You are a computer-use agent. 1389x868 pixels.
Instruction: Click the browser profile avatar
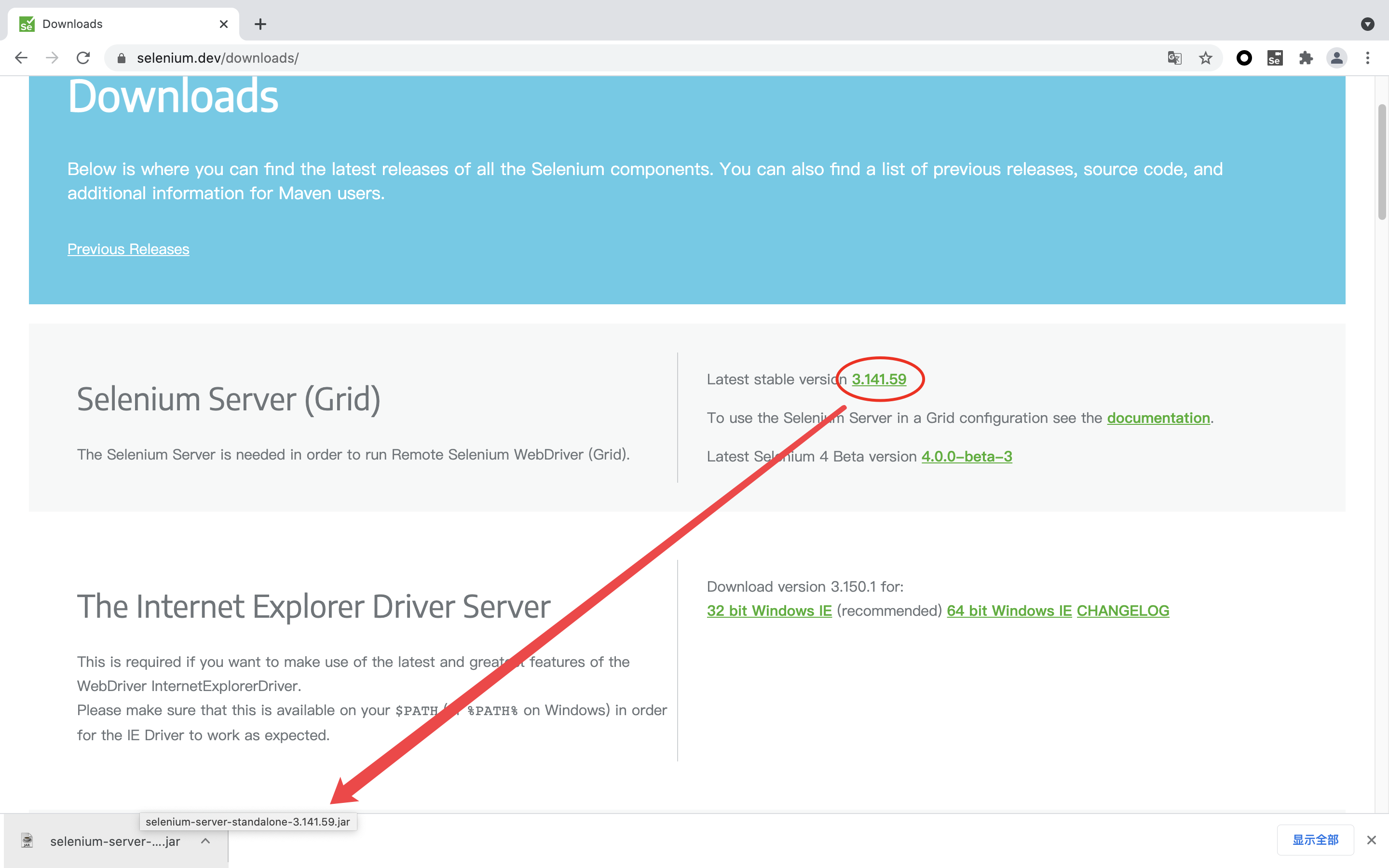click(1336, 57)
